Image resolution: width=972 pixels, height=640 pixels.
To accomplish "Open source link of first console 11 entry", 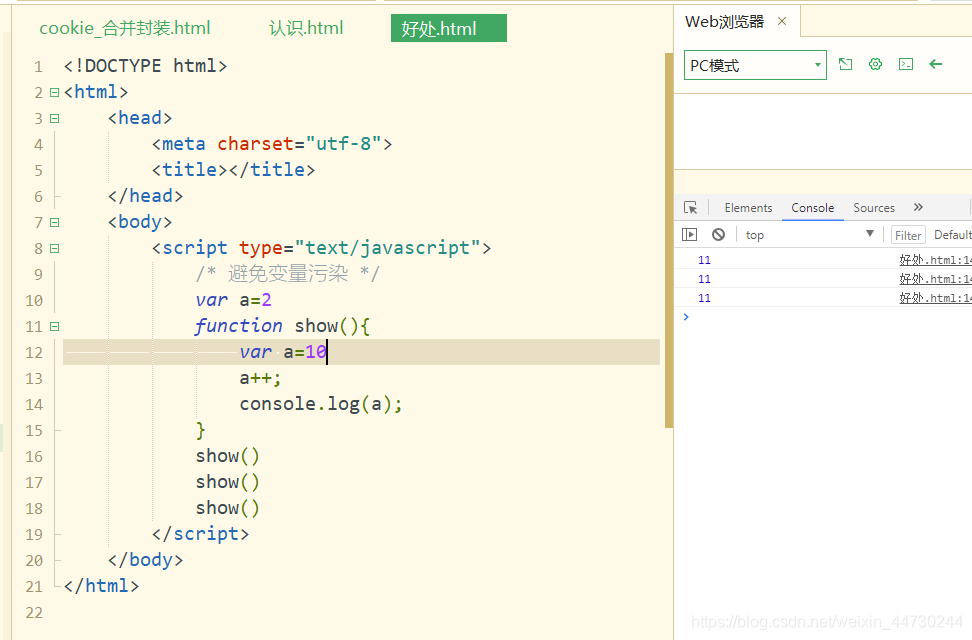I will [x=935, y=260].
